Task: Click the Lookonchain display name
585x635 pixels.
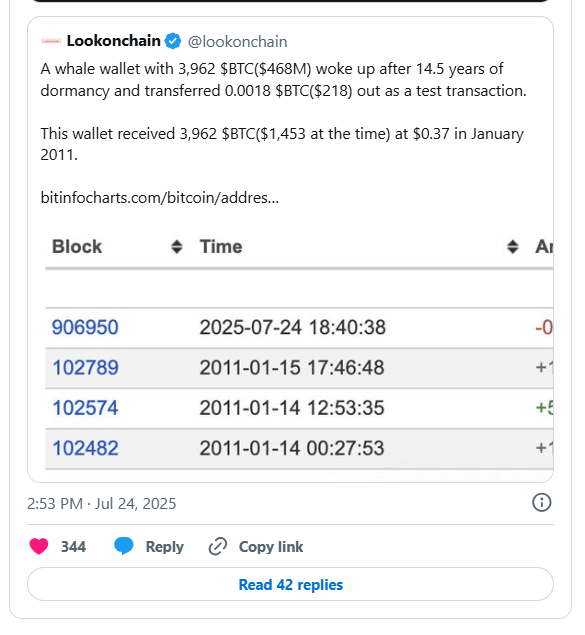Action: click(x=113, y=41)
